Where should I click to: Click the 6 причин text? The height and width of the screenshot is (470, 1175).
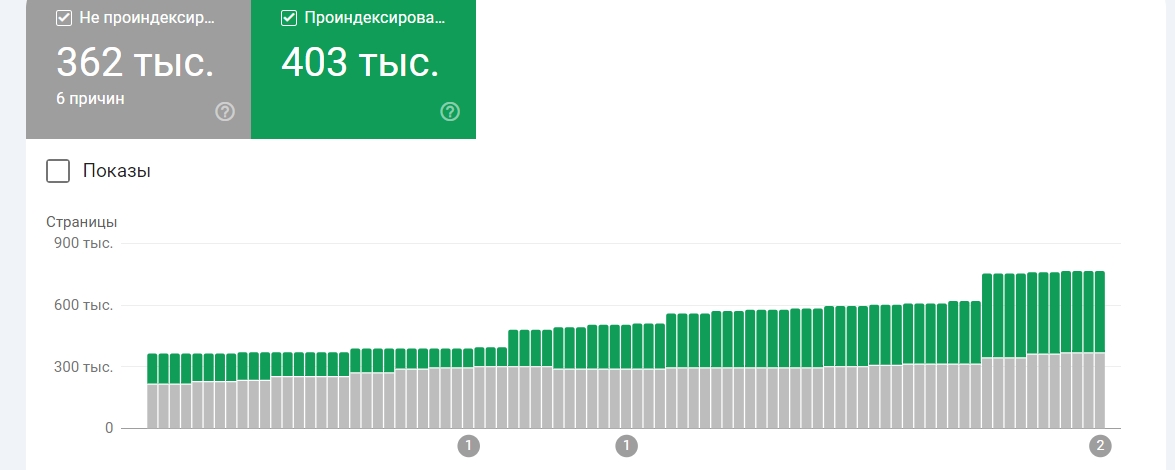pyautogui.click(x=90, y=98)
